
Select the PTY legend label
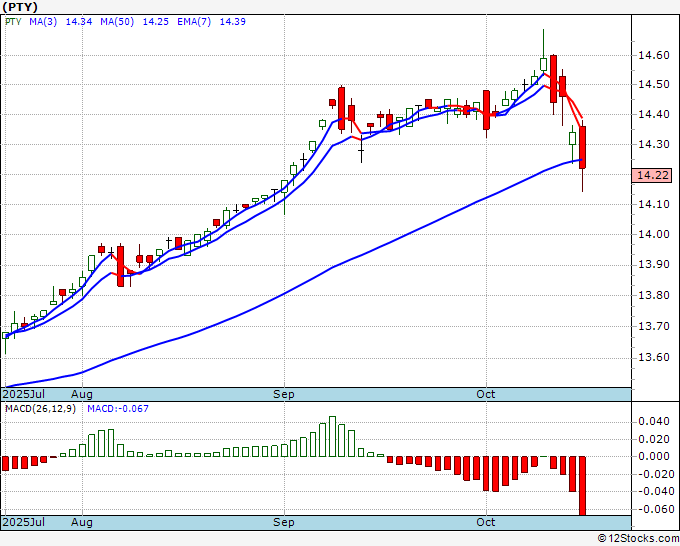(x=13, y=22)
